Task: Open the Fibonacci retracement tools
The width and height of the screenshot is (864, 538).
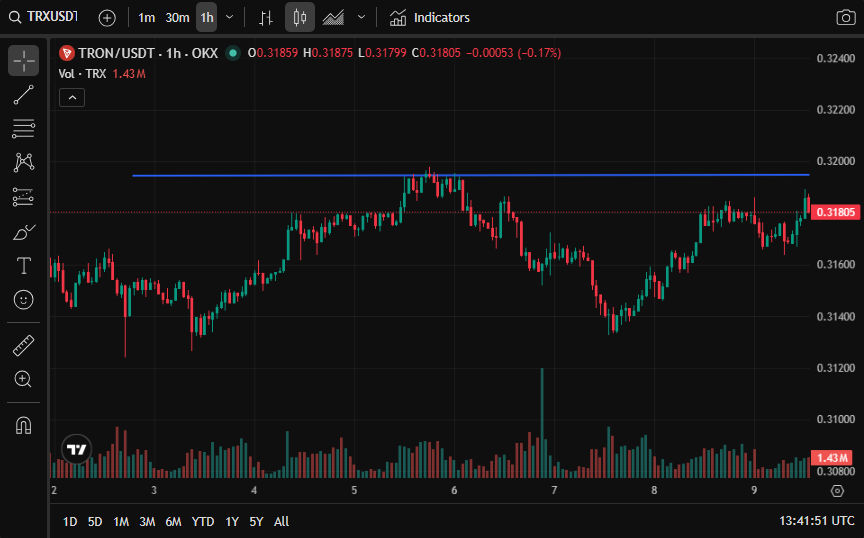Action: (x=23, y=128)
